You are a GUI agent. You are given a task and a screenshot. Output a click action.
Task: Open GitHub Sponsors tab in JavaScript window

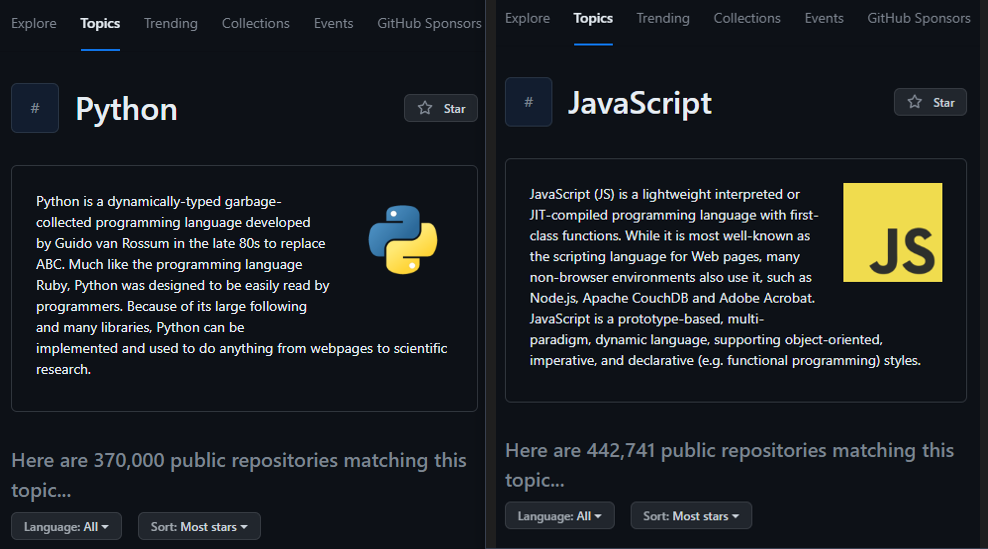(x=919, y=18)
